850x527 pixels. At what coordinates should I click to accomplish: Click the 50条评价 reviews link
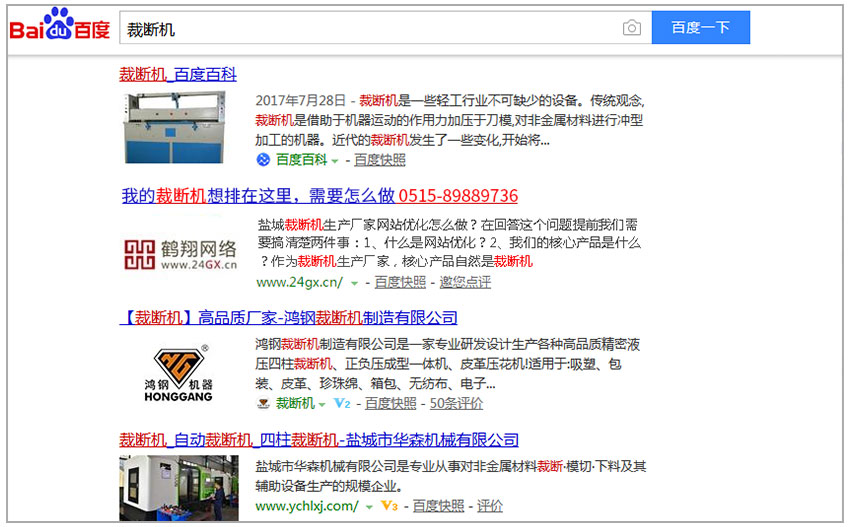(x=456, y=404)
